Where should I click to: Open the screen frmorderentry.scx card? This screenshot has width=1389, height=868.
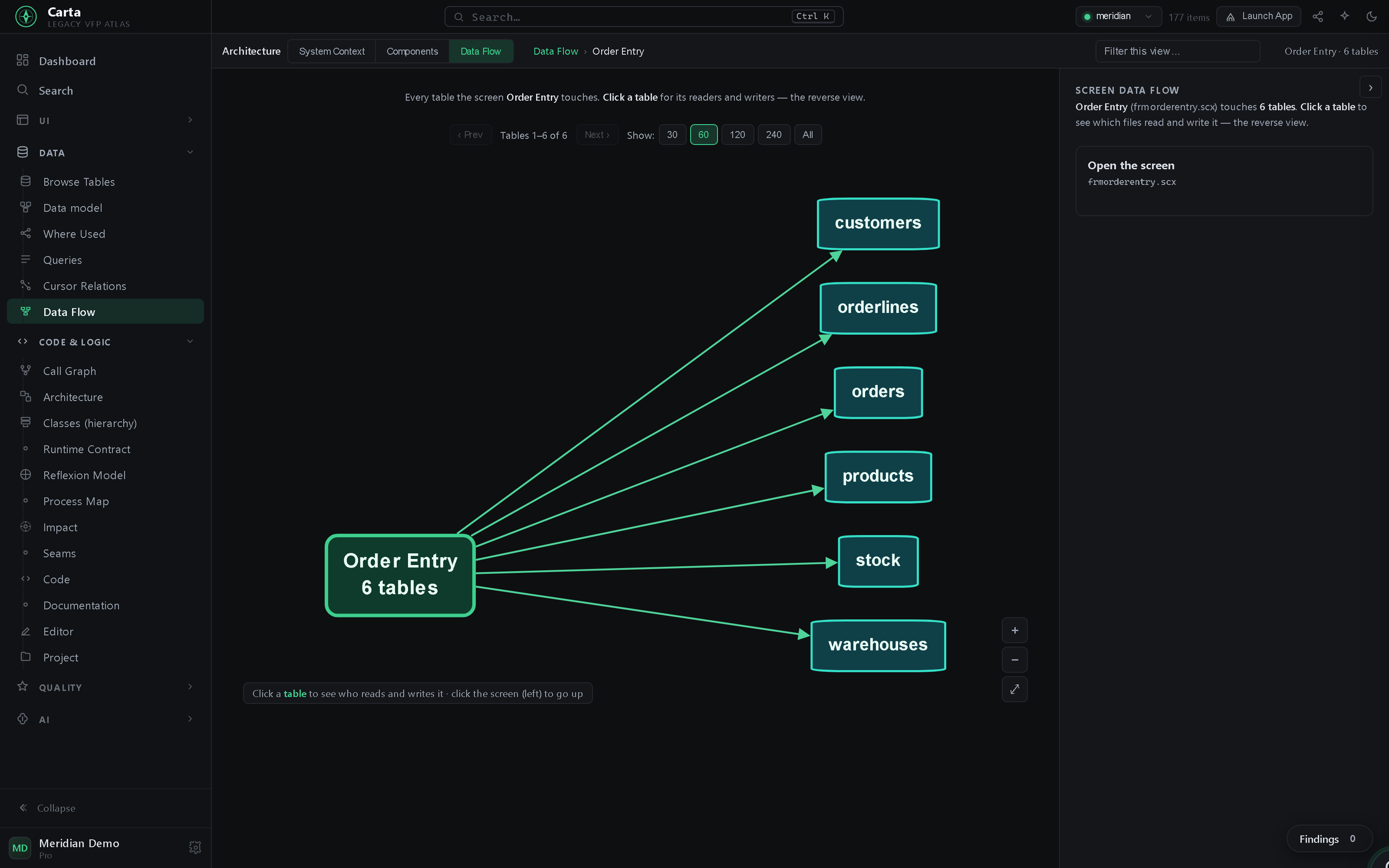pos(1224,181)
